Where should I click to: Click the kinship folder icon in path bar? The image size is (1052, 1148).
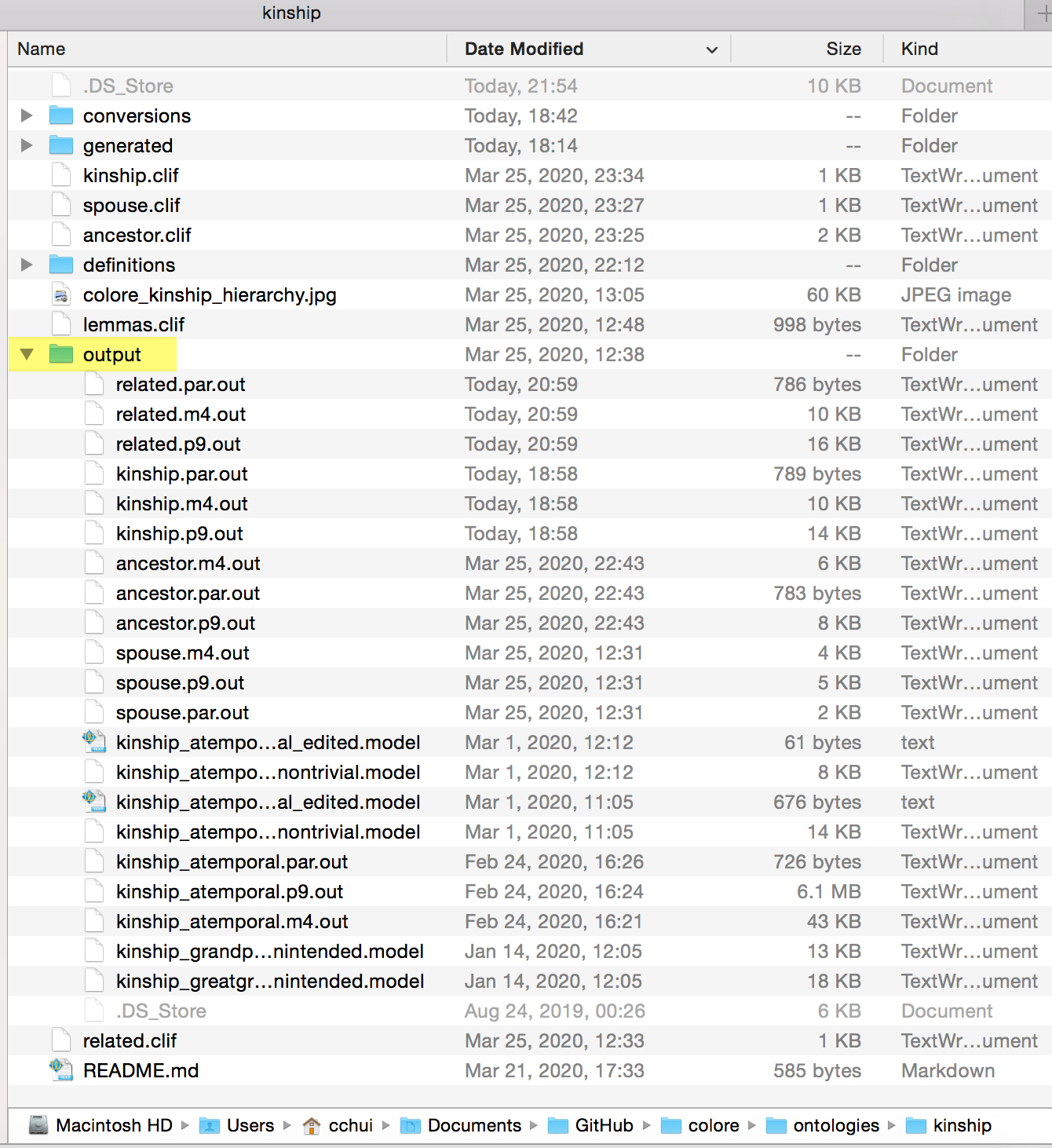[x=916, y=1126]
